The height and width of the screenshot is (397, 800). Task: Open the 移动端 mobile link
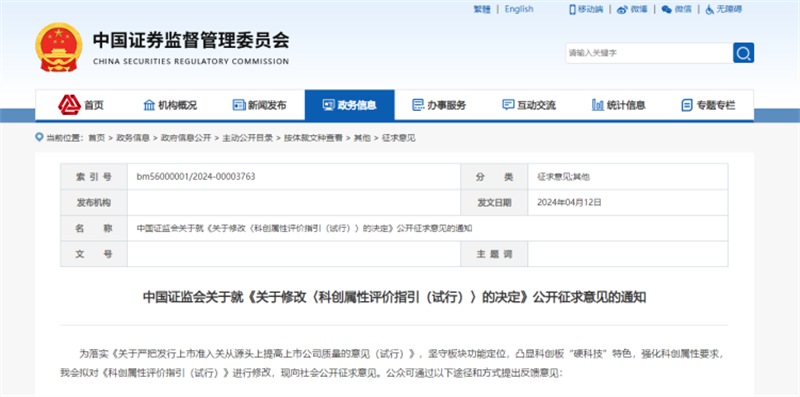click(590, 9)
